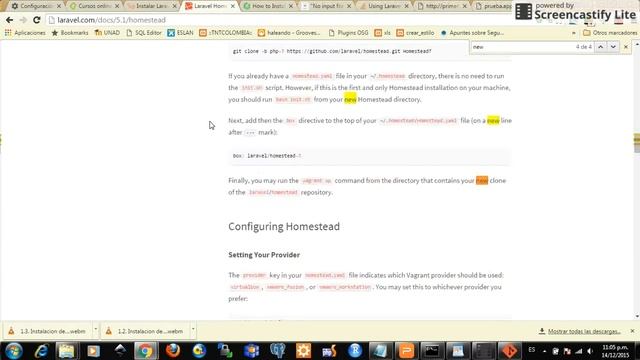Open the Bookmarks star folder
This screenshot has height=360, width=640.
(x=70, y=33)
